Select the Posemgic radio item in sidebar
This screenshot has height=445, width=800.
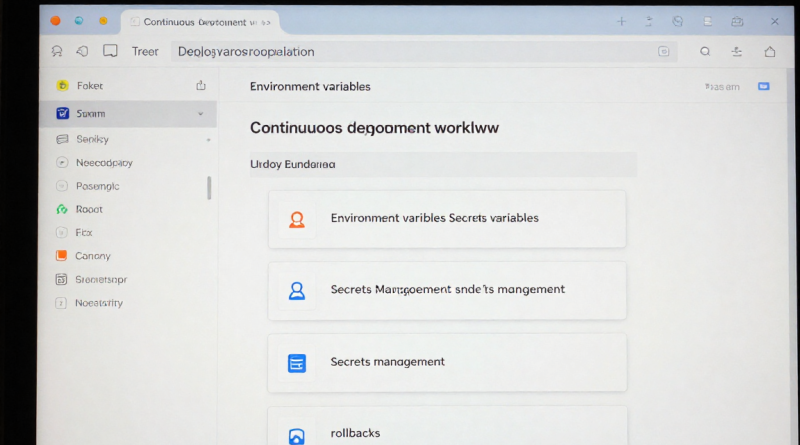tap(62, 186)
